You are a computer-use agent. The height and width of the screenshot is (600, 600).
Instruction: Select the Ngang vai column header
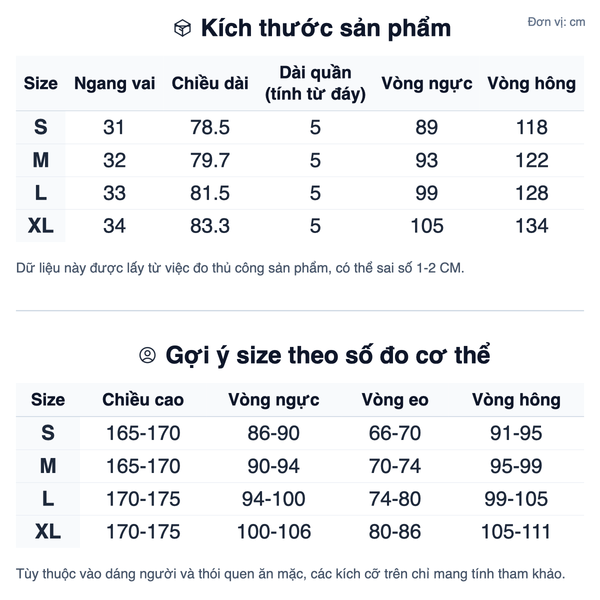(114, 84)
